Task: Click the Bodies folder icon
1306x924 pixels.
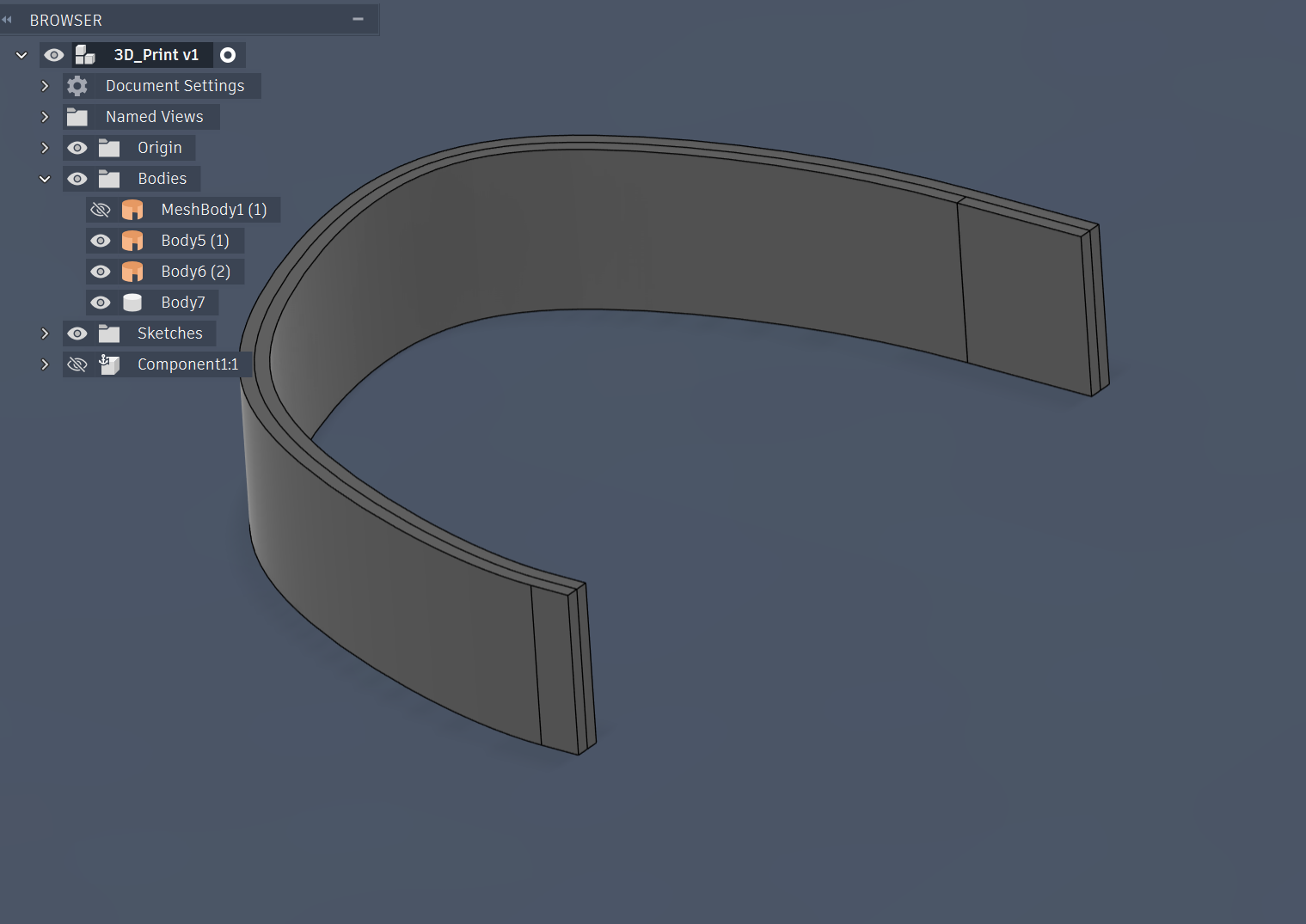Action: click(109, 179)
